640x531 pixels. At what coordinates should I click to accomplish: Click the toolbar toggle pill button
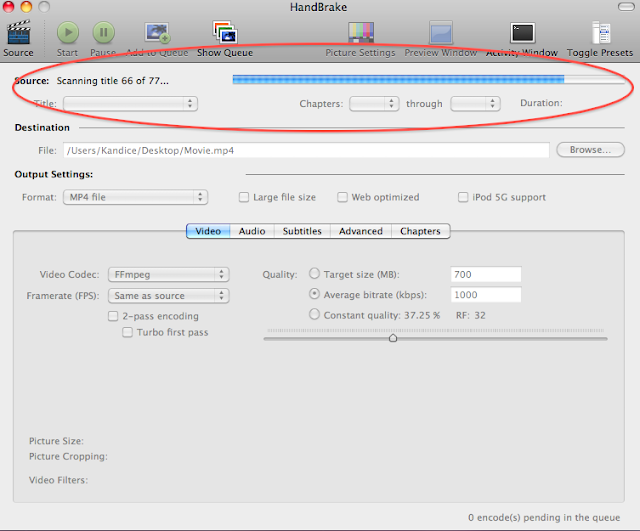pos(626,7)
